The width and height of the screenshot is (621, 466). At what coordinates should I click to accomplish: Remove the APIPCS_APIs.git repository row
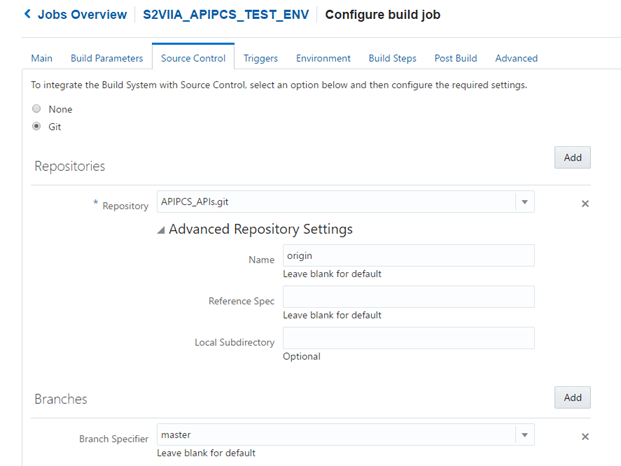point(585,204)
